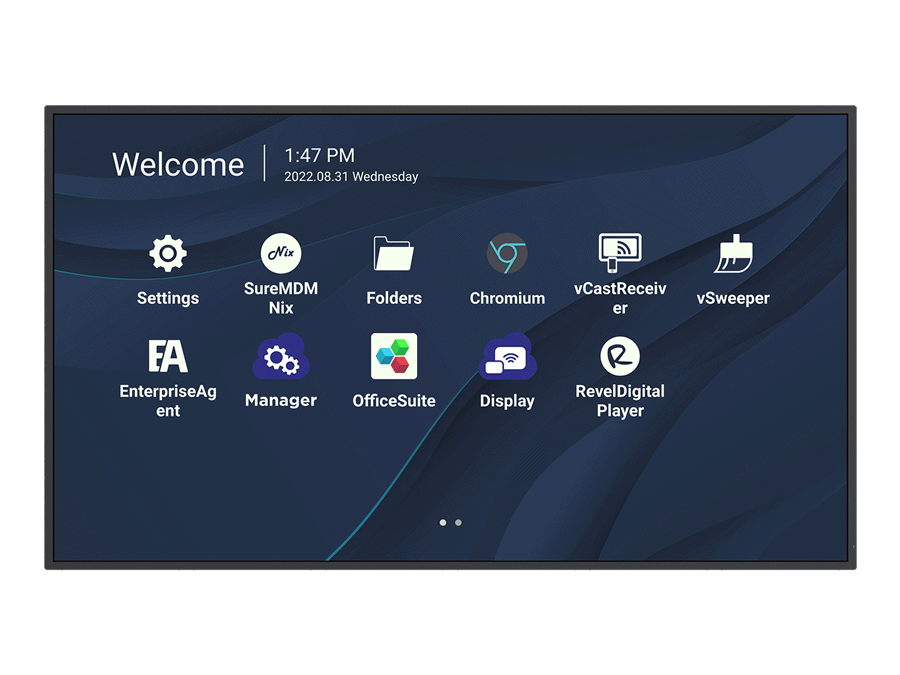900x675 pixels.
Task: Launch the vSweeper broom icon
Action: (x=733, y=254)
